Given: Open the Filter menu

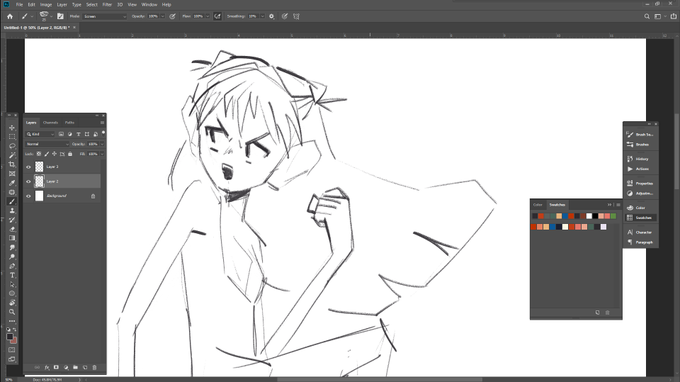Looking at the screenshot, I should point(107,4).
